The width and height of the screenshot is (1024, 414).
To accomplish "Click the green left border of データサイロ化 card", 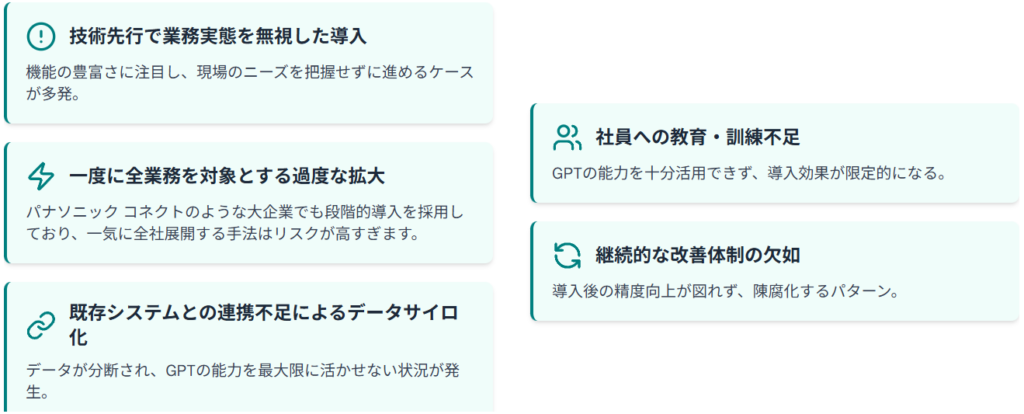I will 6,348.
